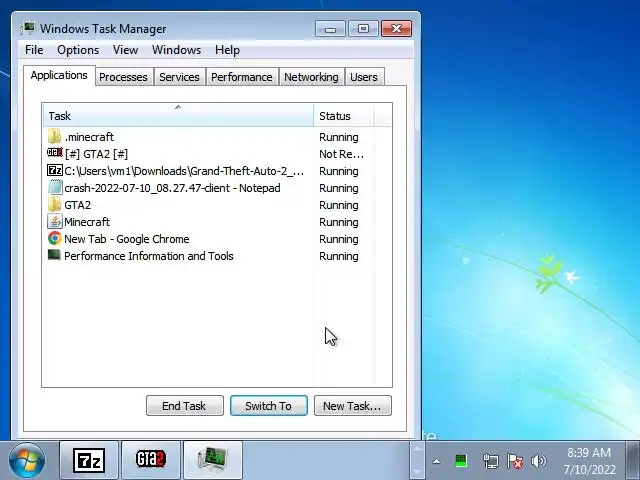640x480 pixels.
Task: Click the Task Manager title bar icon
Action: point(28,29)
